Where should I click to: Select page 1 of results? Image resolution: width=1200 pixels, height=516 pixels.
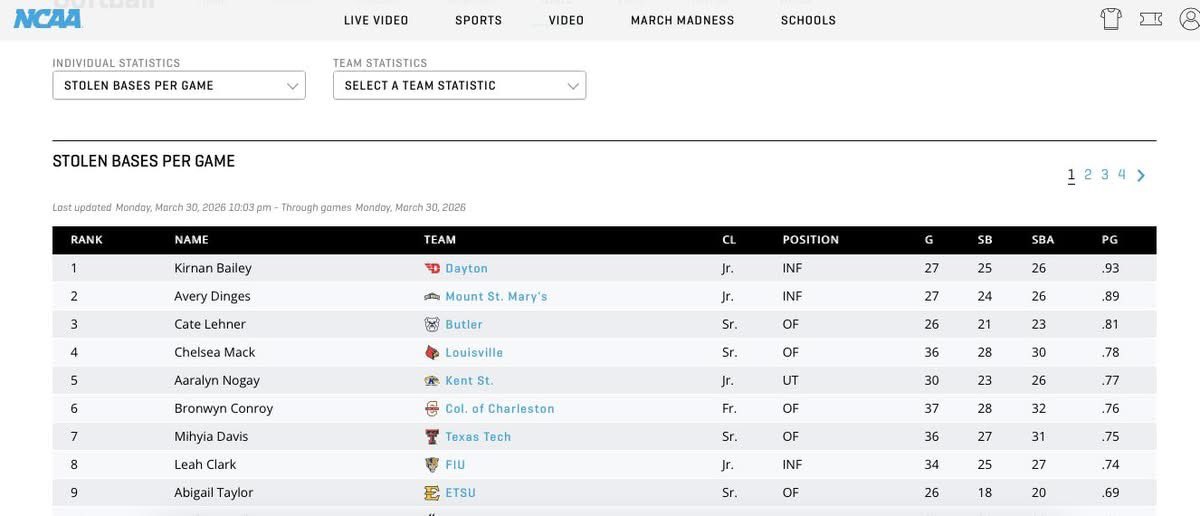coord(1071,175)
